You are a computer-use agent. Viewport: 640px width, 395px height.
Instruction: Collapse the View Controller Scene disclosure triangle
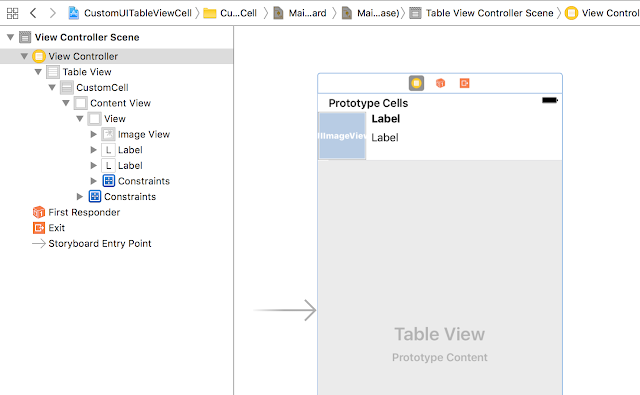[11, 38]
